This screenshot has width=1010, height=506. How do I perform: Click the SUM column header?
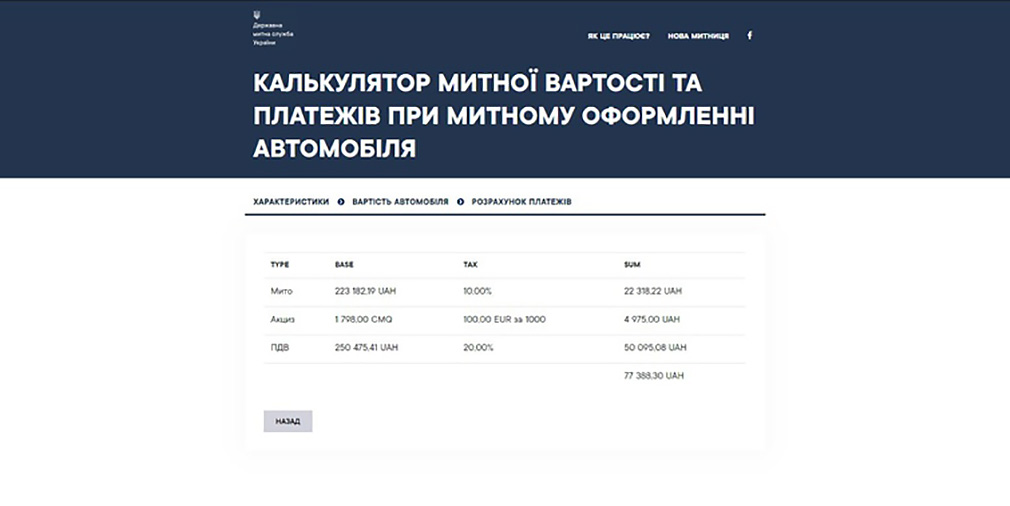pyautogui.click(x=632, y=265)
